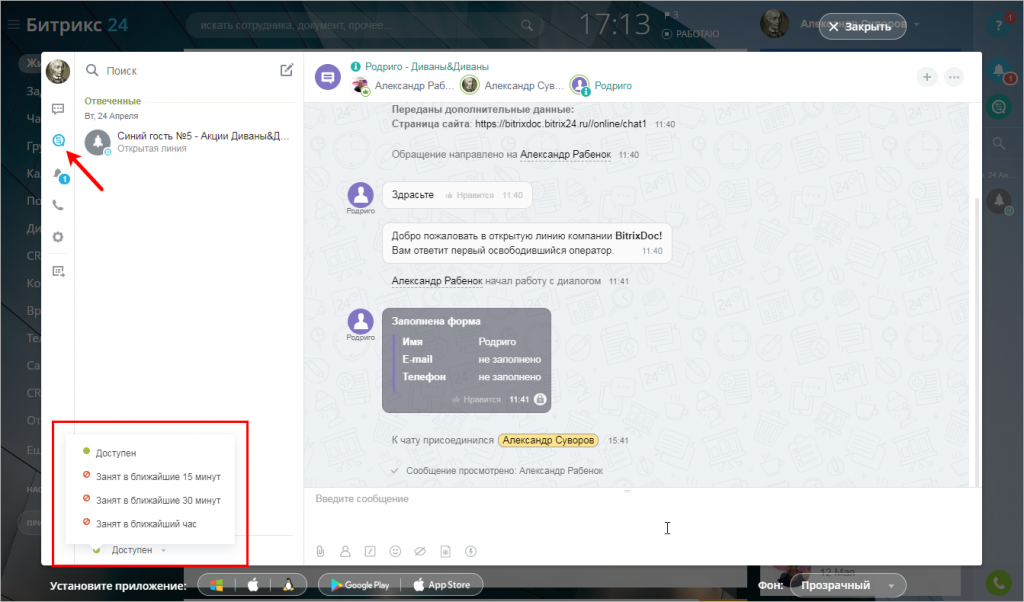Image resolution: width=1024 pixels, height=602 pixels.
Task: Open the telephony phone tab
Action: coord(58,205)
